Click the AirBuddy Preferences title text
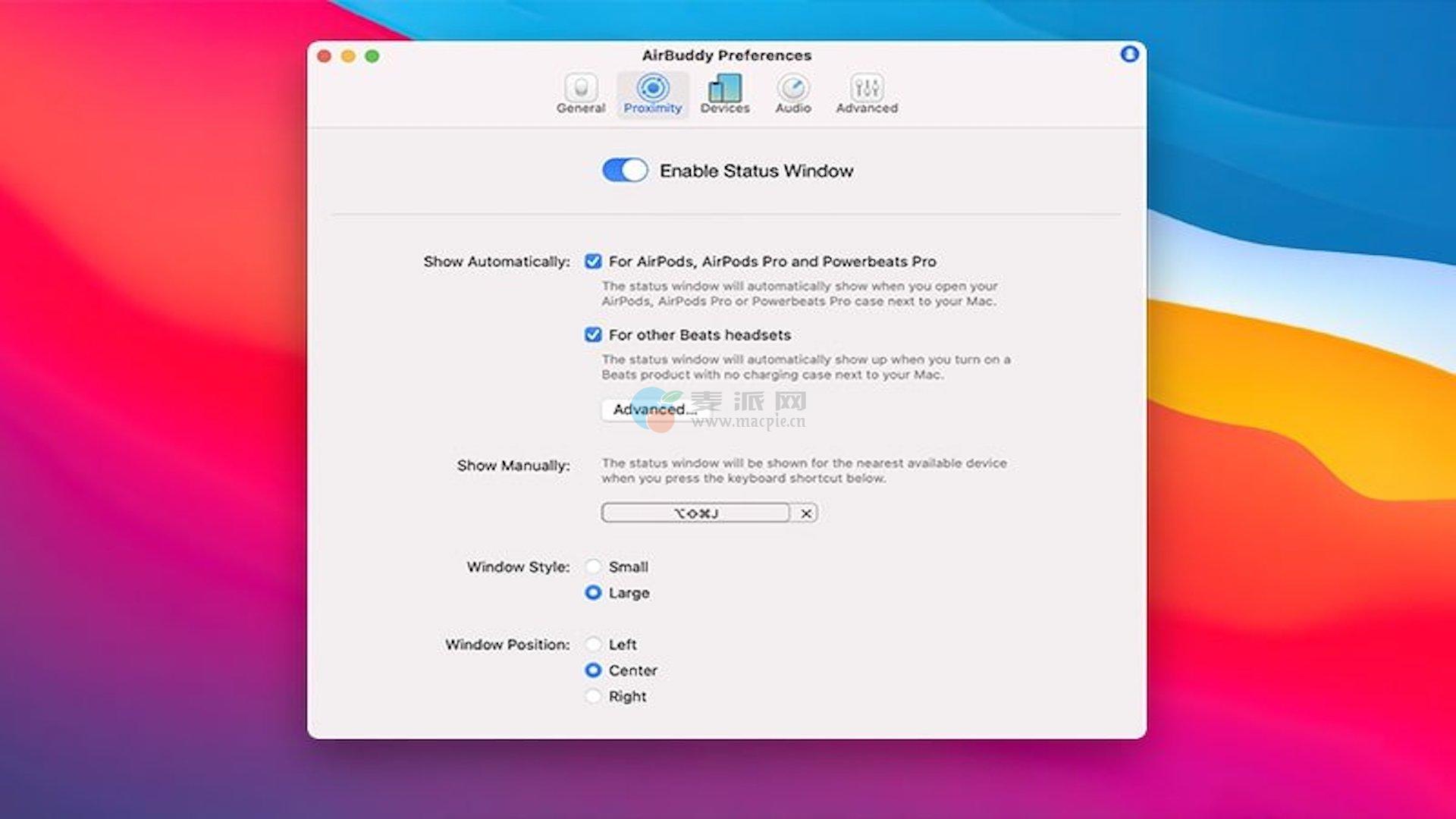 (x=726, y=55)
